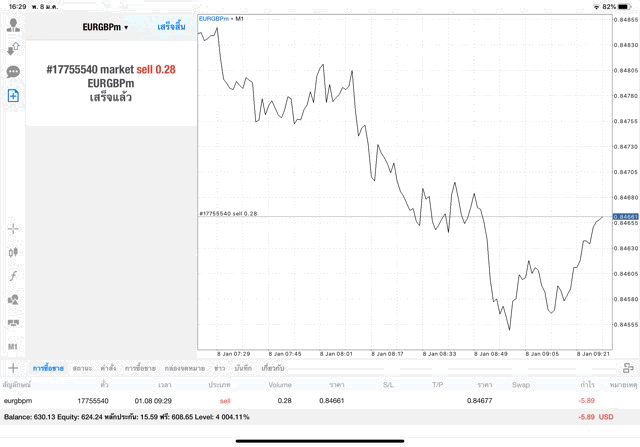Sort positions by Volume column header

tap(280, 384)
